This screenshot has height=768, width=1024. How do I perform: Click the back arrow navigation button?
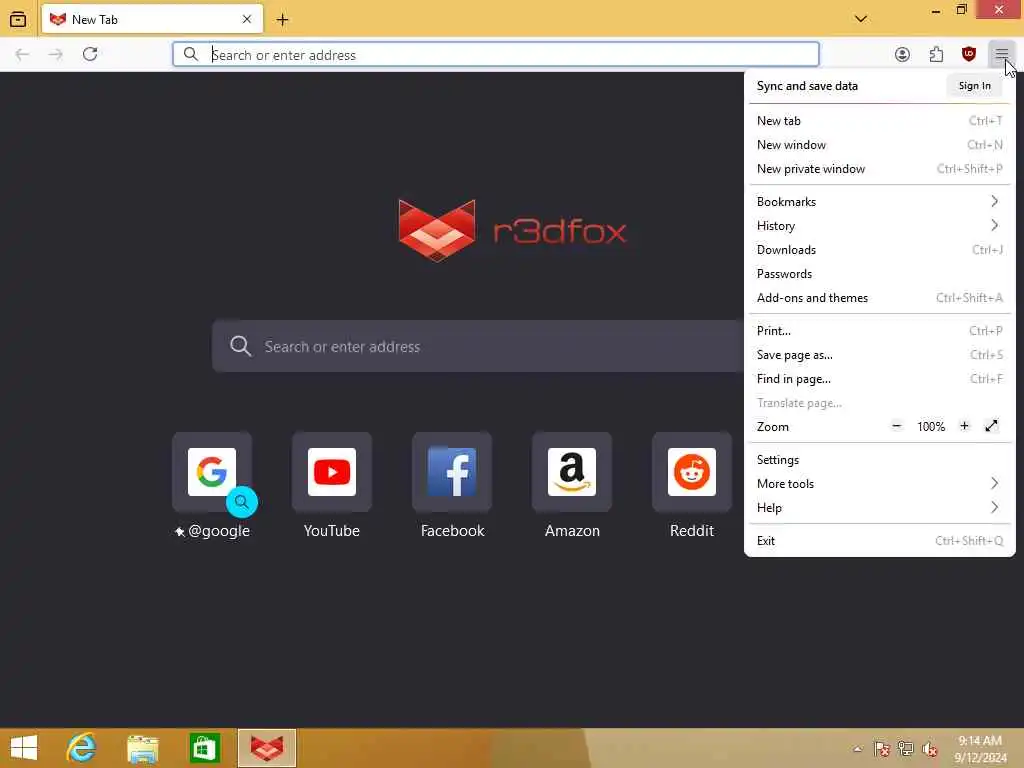22,54
